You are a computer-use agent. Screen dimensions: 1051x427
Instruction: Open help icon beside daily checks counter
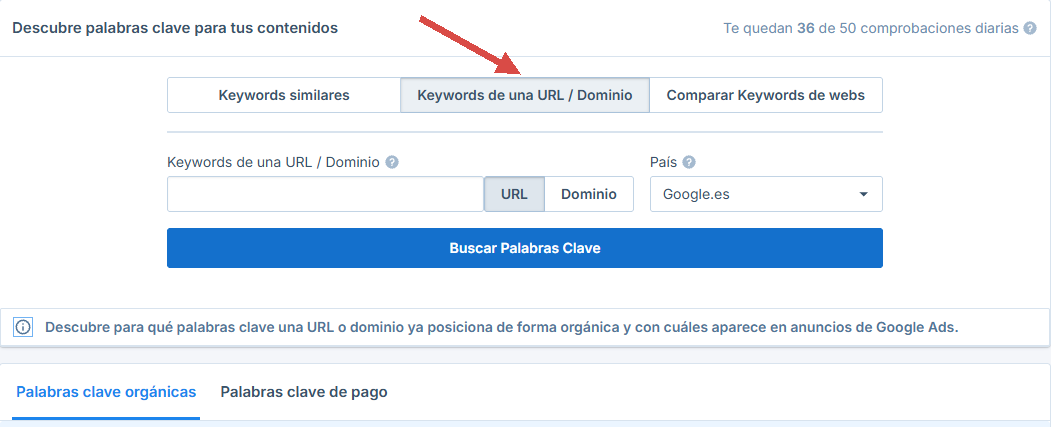pyautogui.click(x=1030, y=29)
